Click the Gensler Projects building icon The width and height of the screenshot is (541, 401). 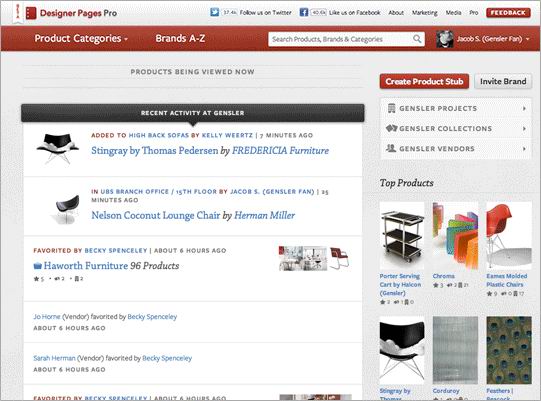pyautogui.click(x=391, y=108)
